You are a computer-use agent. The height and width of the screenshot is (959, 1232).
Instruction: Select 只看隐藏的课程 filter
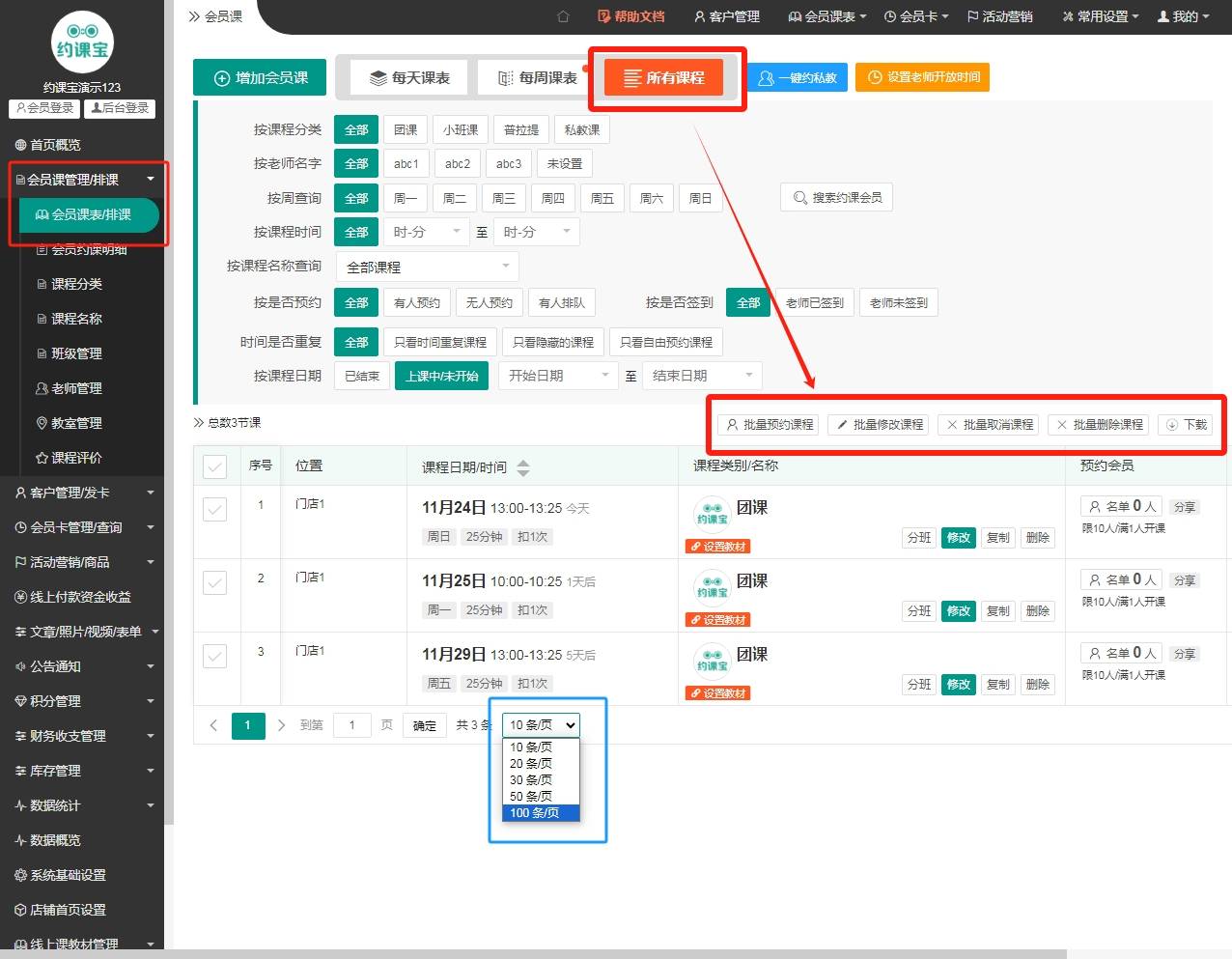pyautogui.click(x=553, y=342)
